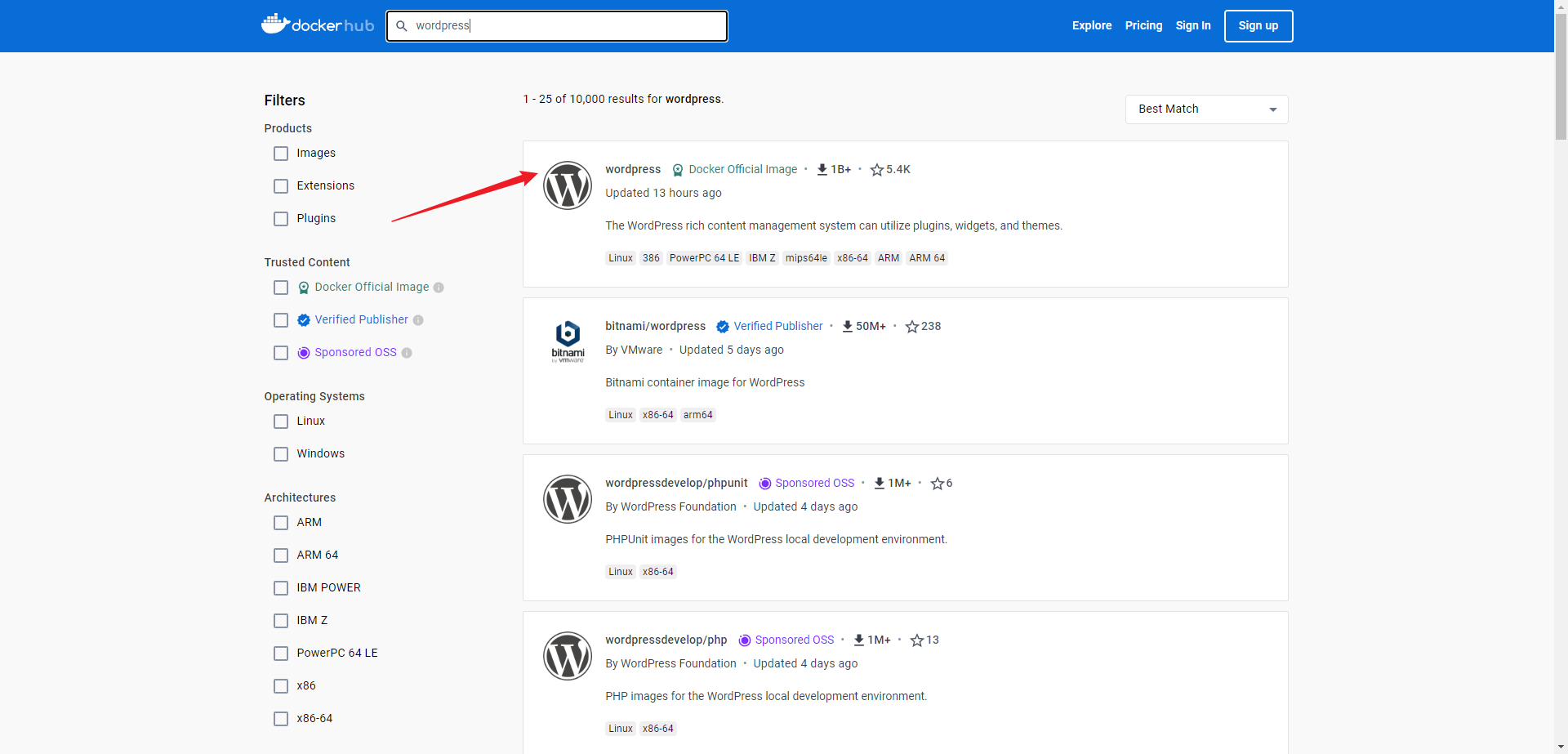The image size is (1568, 754).
Task: Select the IBM POWER architecture checkbox
Action: click(x=281, y=588)
